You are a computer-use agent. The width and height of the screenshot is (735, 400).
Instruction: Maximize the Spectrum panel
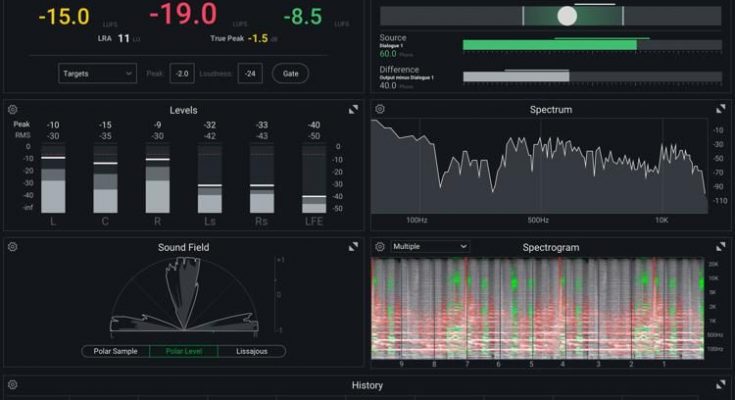coord(720,109)
